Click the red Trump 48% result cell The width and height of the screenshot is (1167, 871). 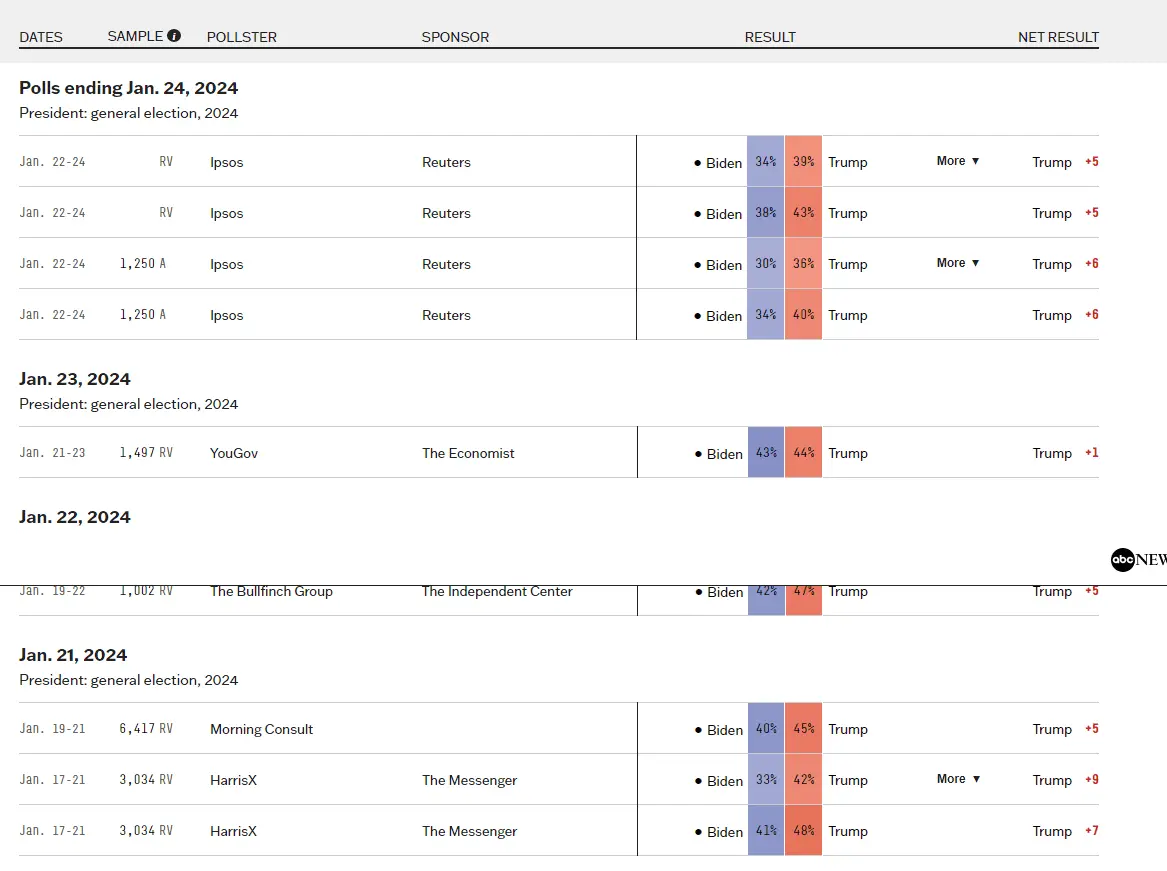[803, 830]
